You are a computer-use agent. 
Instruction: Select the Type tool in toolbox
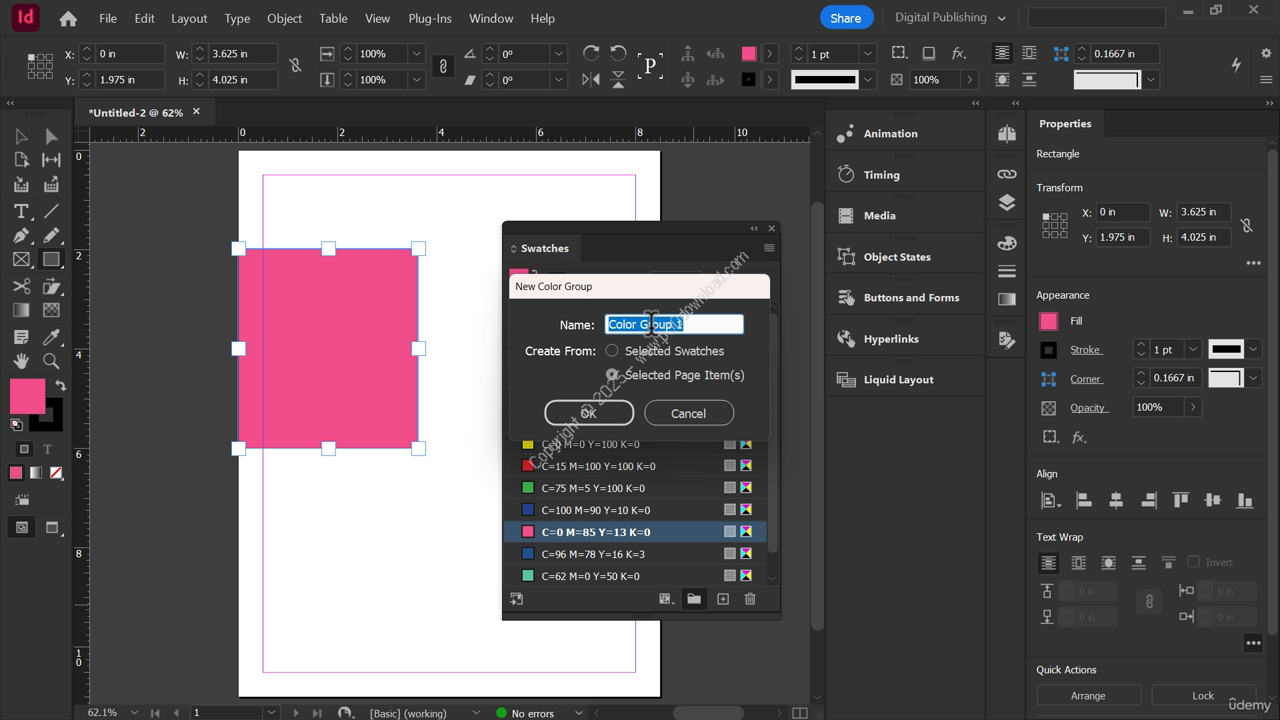coord(21,211)
